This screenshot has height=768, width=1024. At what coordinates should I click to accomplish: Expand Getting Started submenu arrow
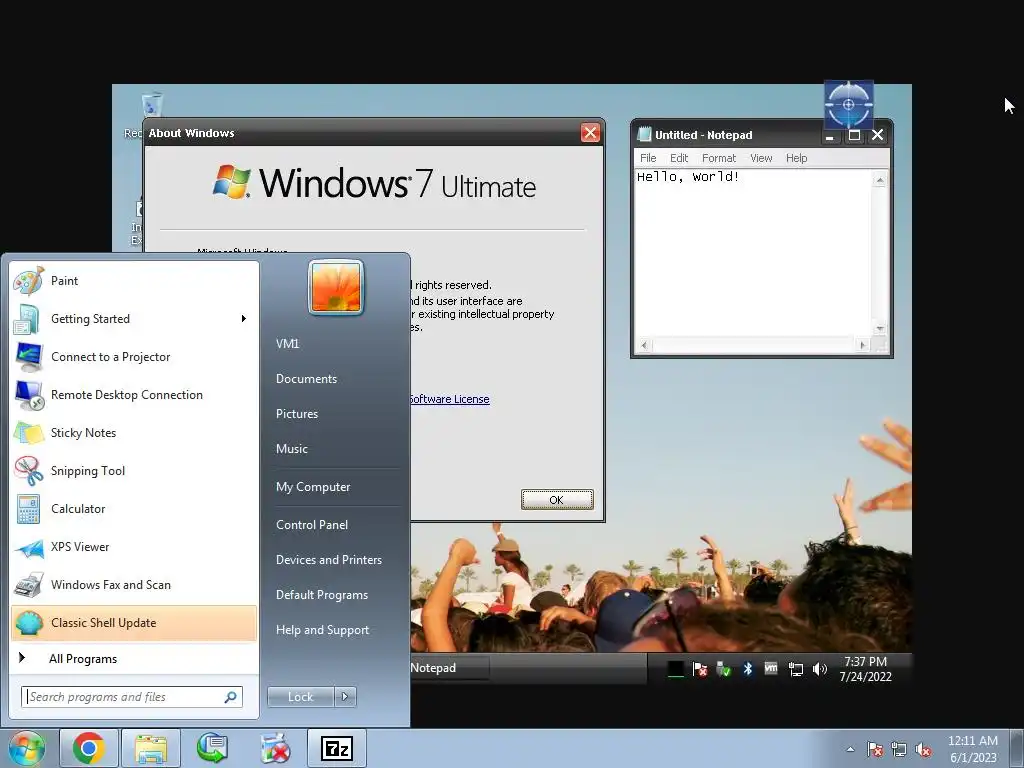[x=244, y=319]
